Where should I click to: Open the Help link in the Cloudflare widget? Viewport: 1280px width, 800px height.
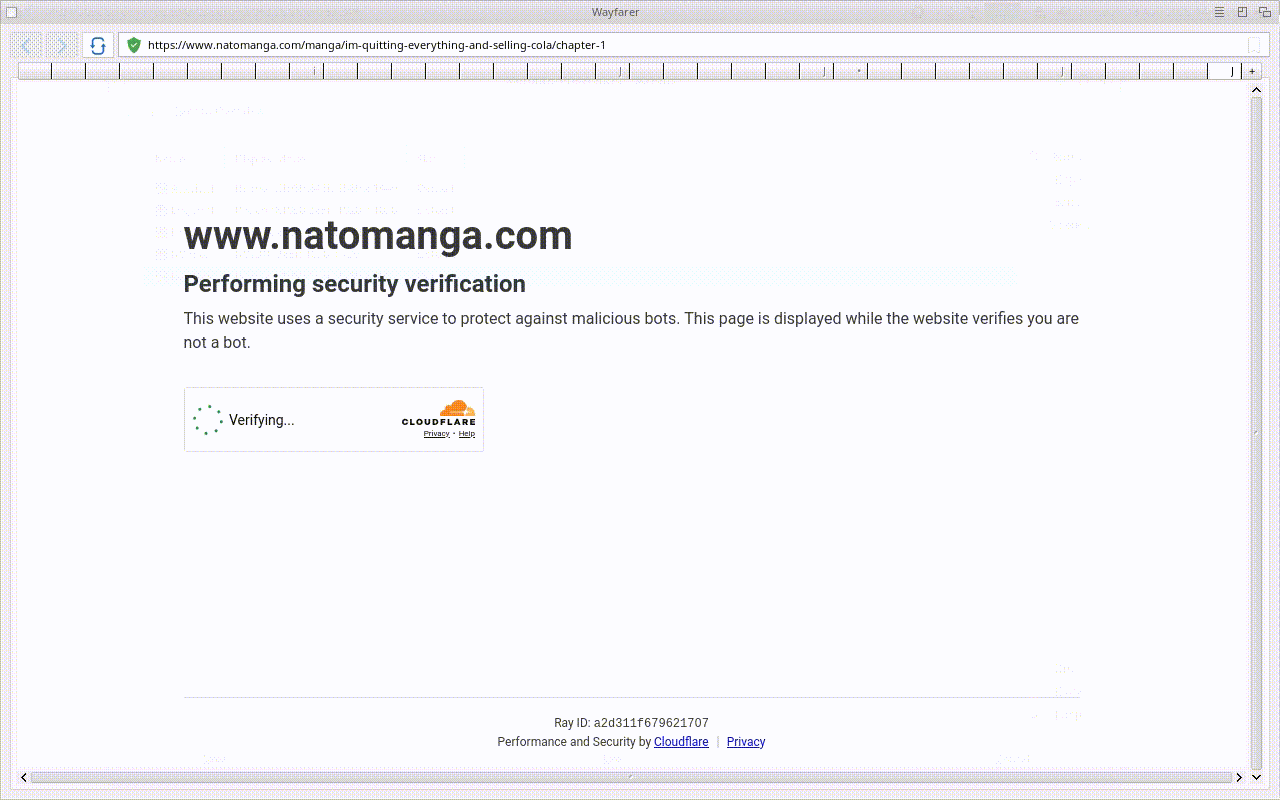coord(467,434)
